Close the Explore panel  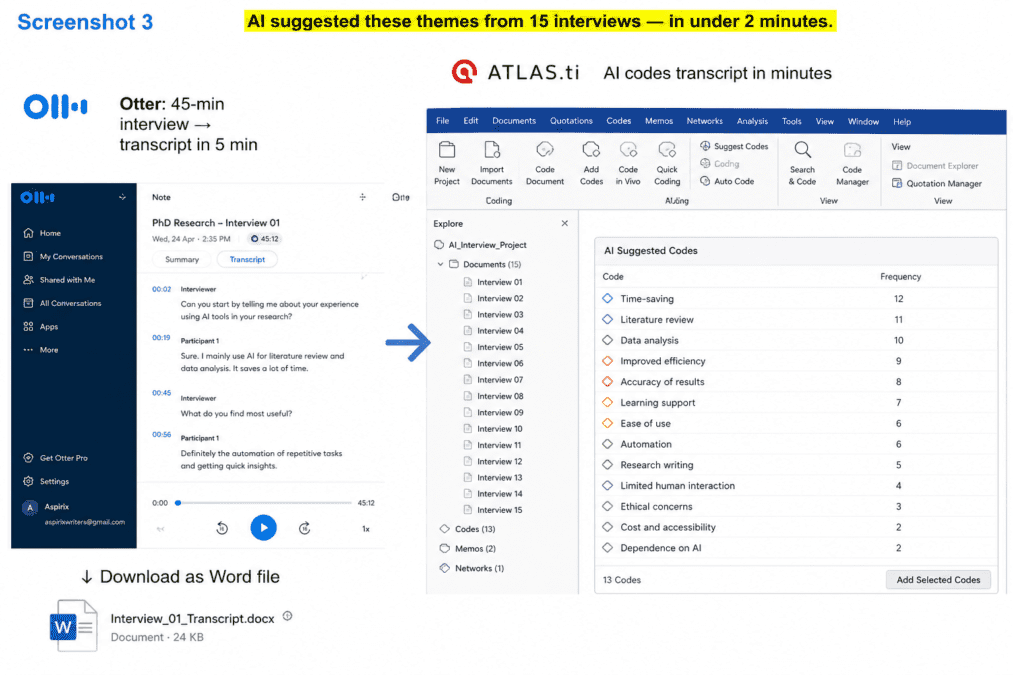click(x=565, y=223)
